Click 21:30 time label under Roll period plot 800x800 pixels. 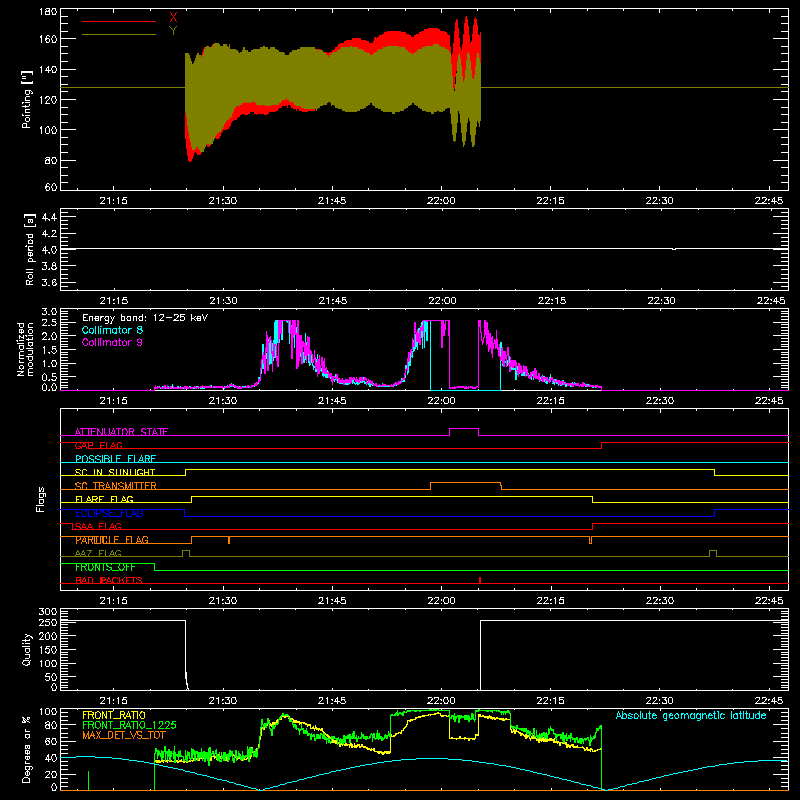tap(223, 301)
